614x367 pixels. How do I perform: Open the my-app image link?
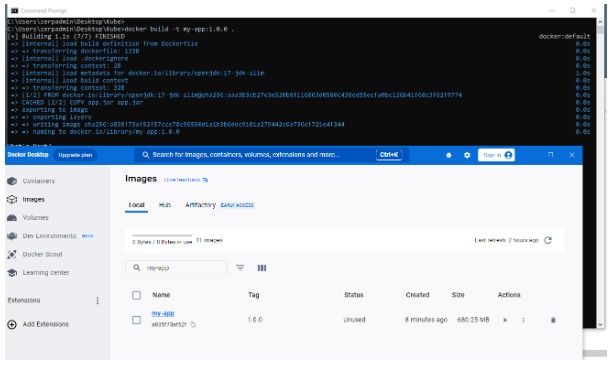pyautogui.click(x=163, y=313)
